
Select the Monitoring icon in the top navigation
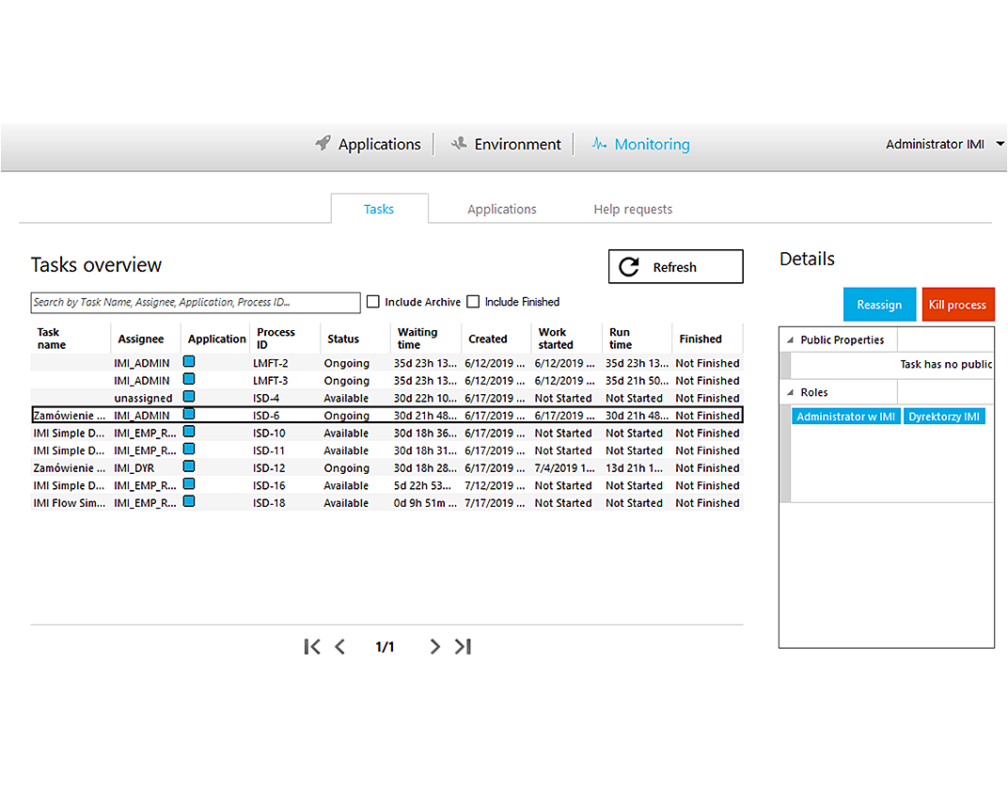pyautogui.click(x=600, y=144)
